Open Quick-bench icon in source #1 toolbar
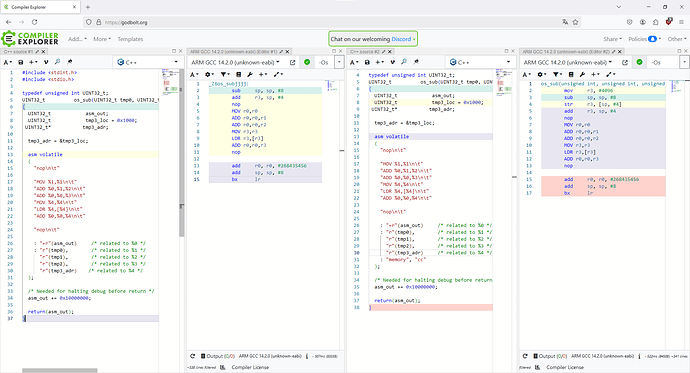The width and height of the screenshot is (690, 373). 70,62
